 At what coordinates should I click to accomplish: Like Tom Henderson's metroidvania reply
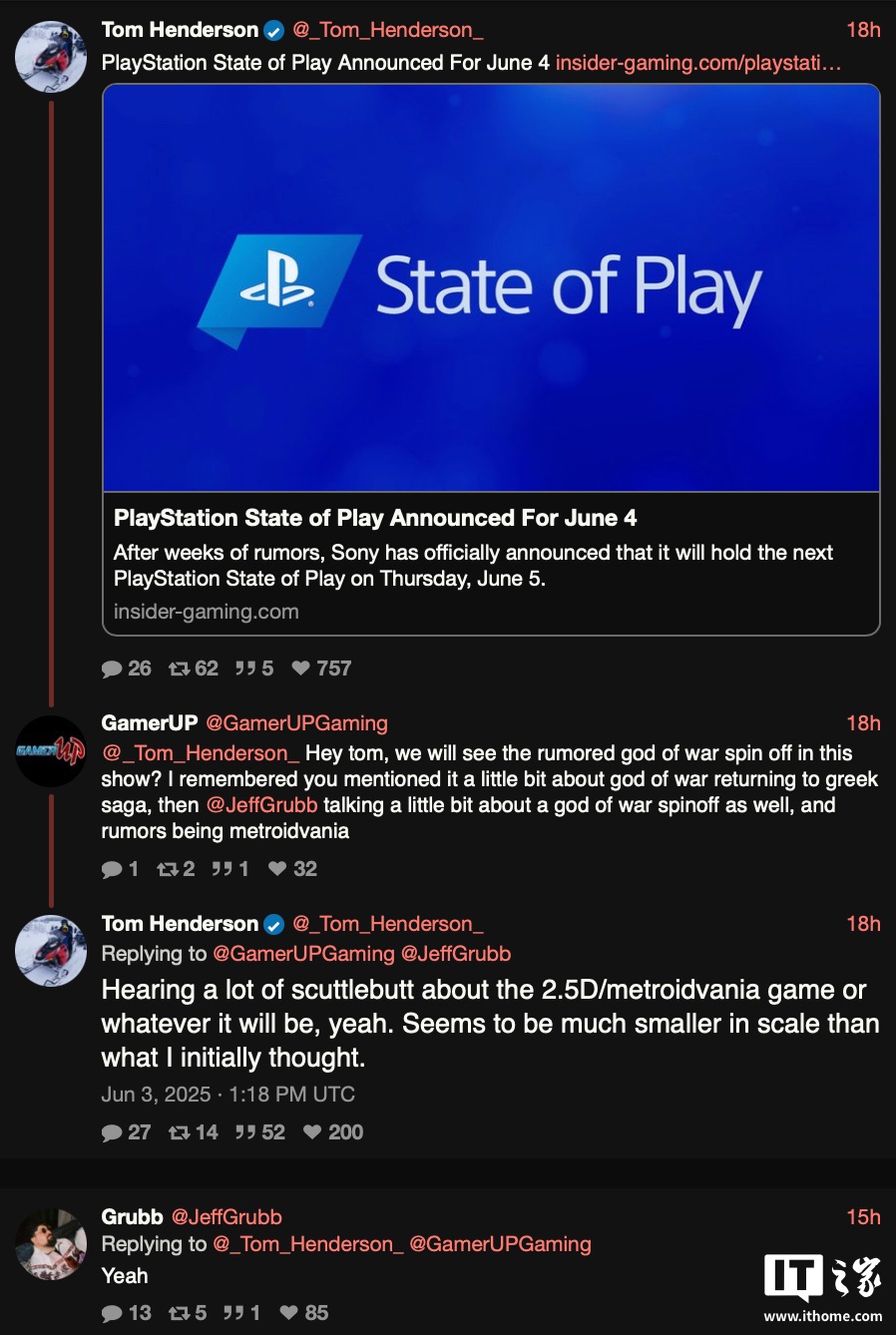coord(312,1132)
